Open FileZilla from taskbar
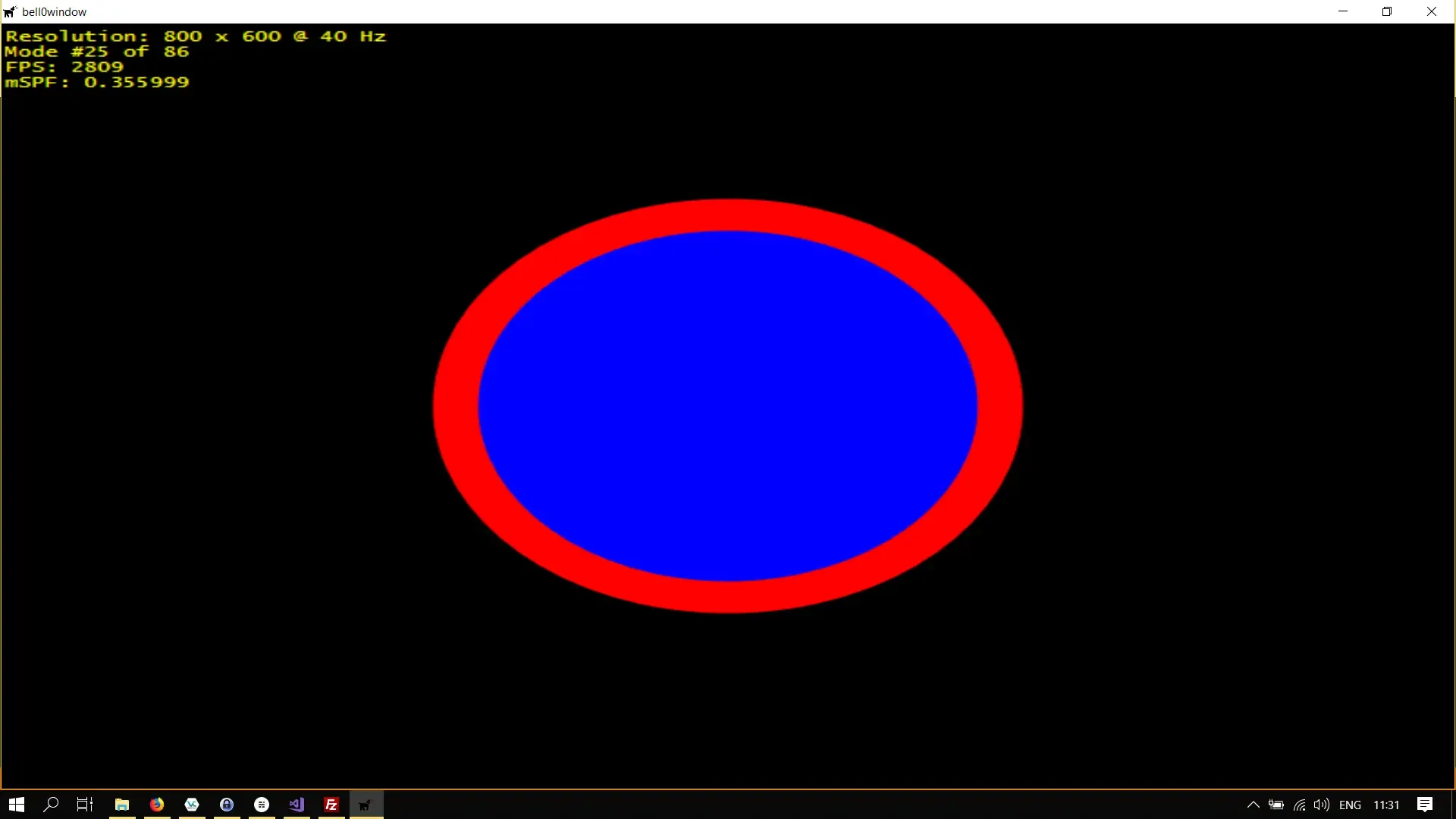1456x819 pixels. [331, 805]
